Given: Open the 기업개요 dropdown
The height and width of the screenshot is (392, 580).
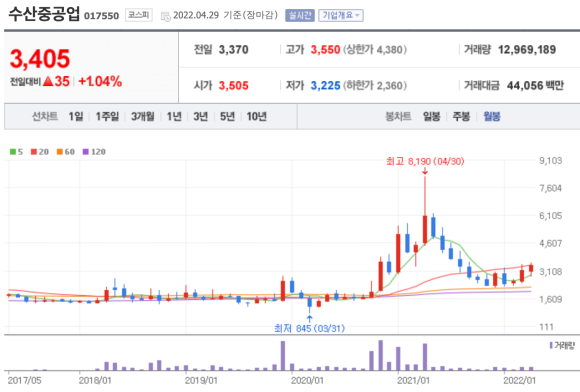Looking at the screenshot, I should click(x=341, y=15).
